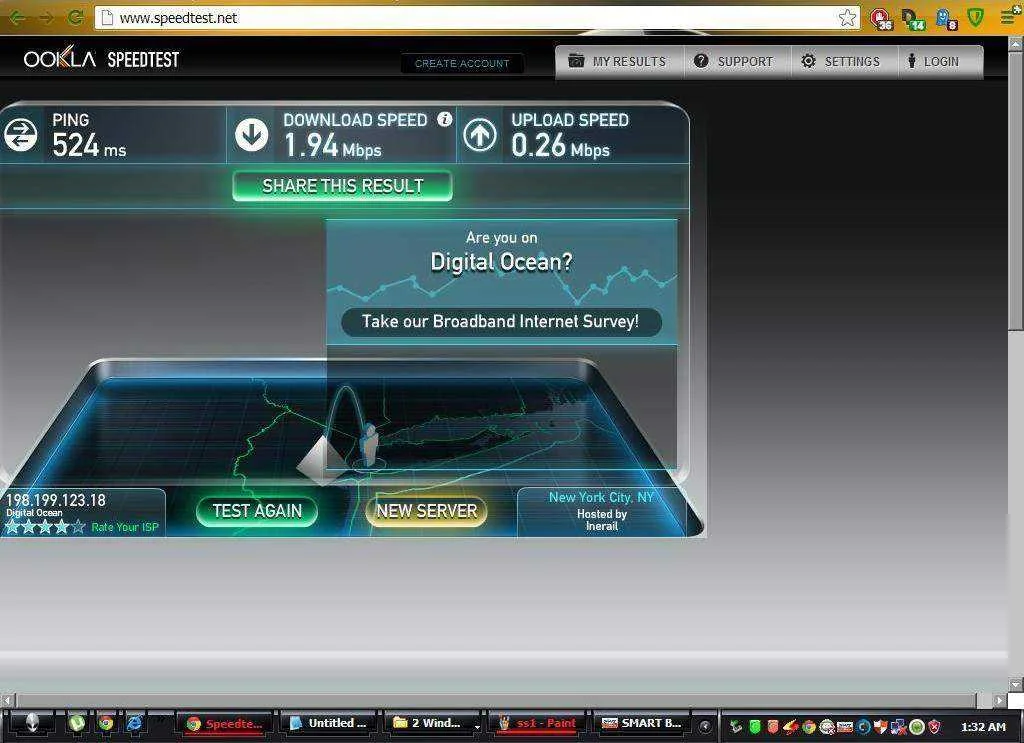Choose a New Server
The height and width of the screenshot is (743, 1024).
pyautogui.click(x=426, y=511)
